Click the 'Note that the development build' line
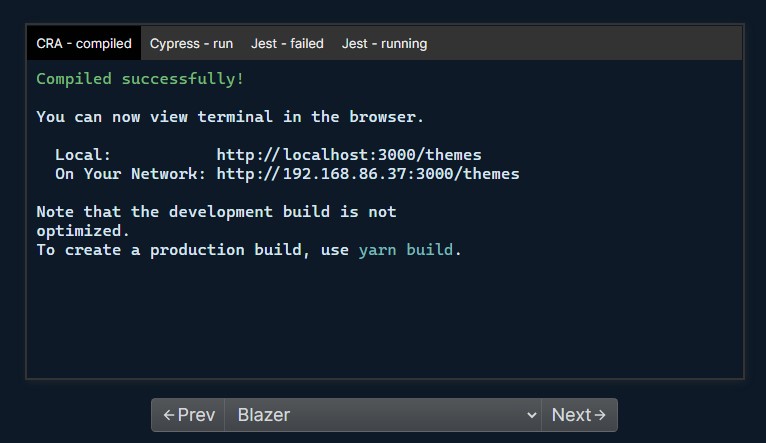Image resolution: width=766 pixels, height=443 pixels. click(x=216, y=212)
